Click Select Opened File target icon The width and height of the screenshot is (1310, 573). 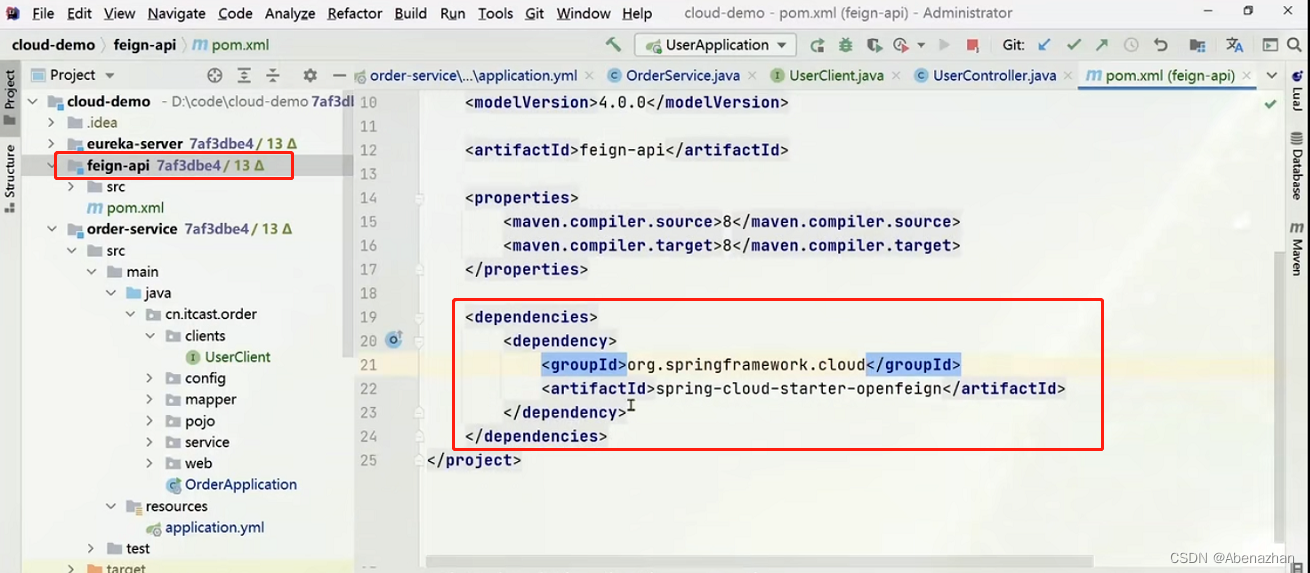pos(214,75)
